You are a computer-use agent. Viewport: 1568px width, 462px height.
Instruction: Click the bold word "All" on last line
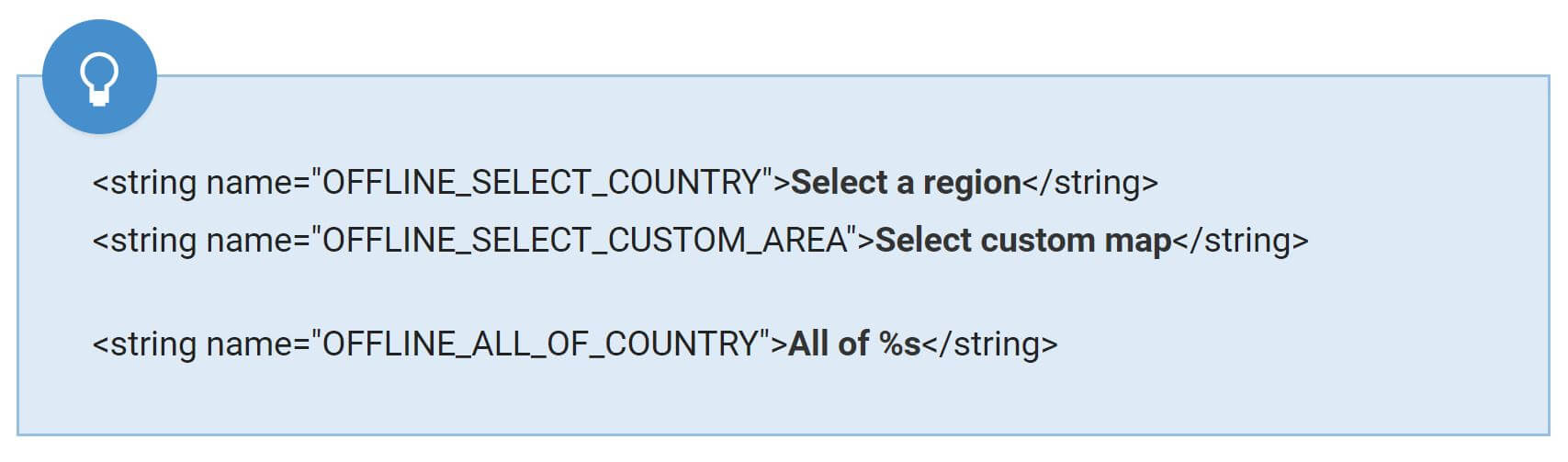(808, 344)
